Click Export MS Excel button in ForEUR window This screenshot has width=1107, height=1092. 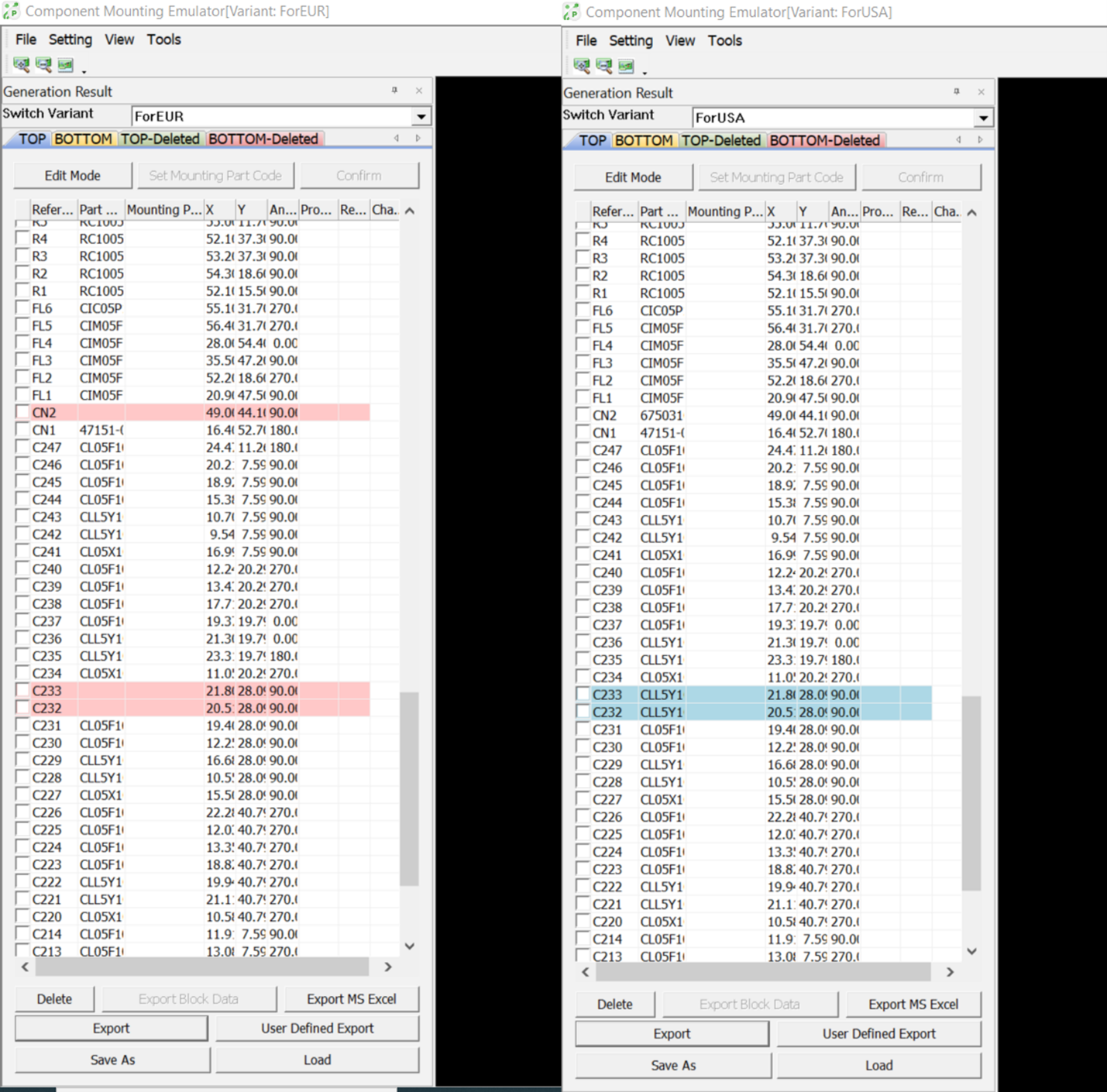[351, 999]
